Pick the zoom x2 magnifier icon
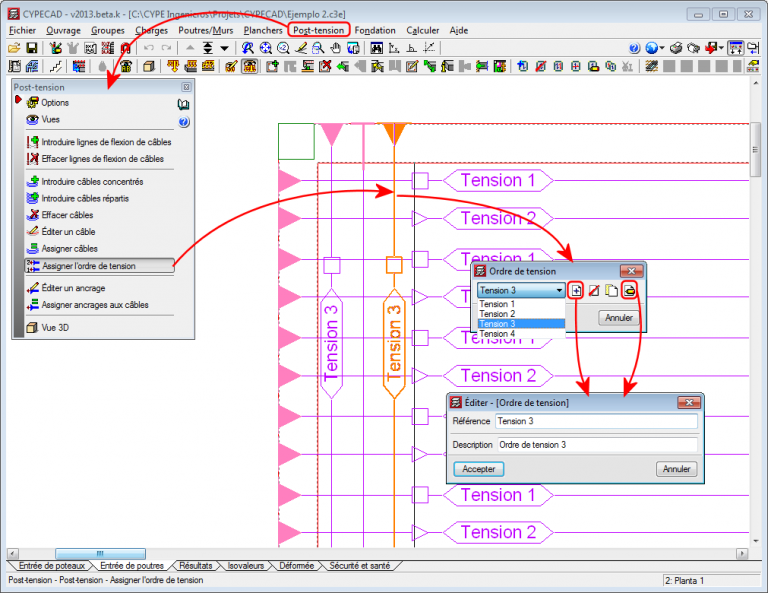This screenshot has width=768, height=593. point(283,48)
